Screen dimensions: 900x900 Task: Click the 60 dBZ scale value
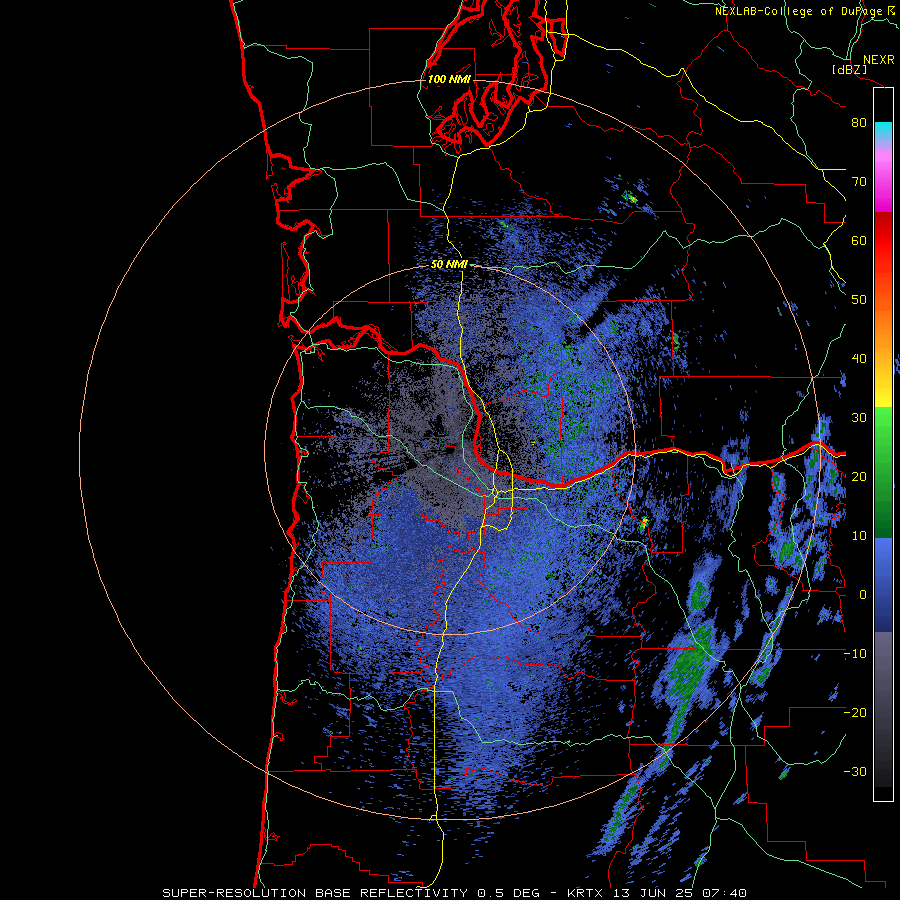859,240
